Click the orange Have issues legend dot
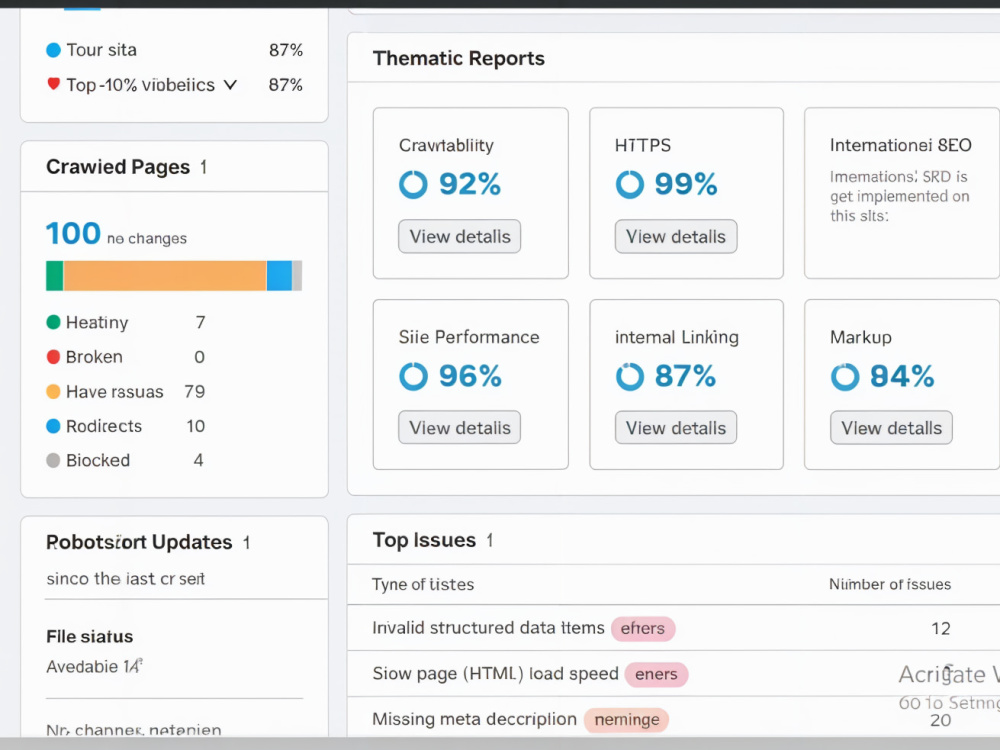Viewport: 1000px width, 750px height. tap(54, 391)
